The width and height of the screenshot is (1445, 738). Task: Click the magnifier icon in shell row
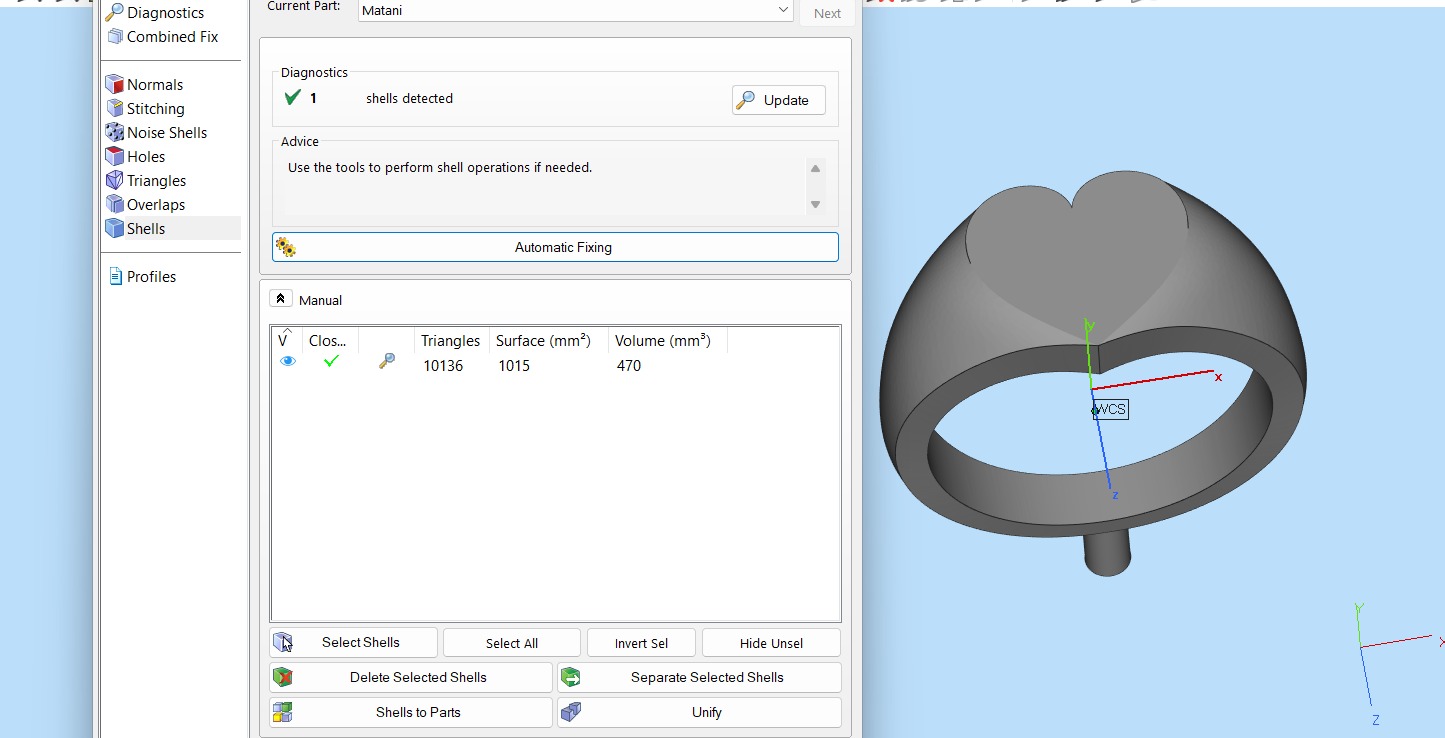point(387,362)
